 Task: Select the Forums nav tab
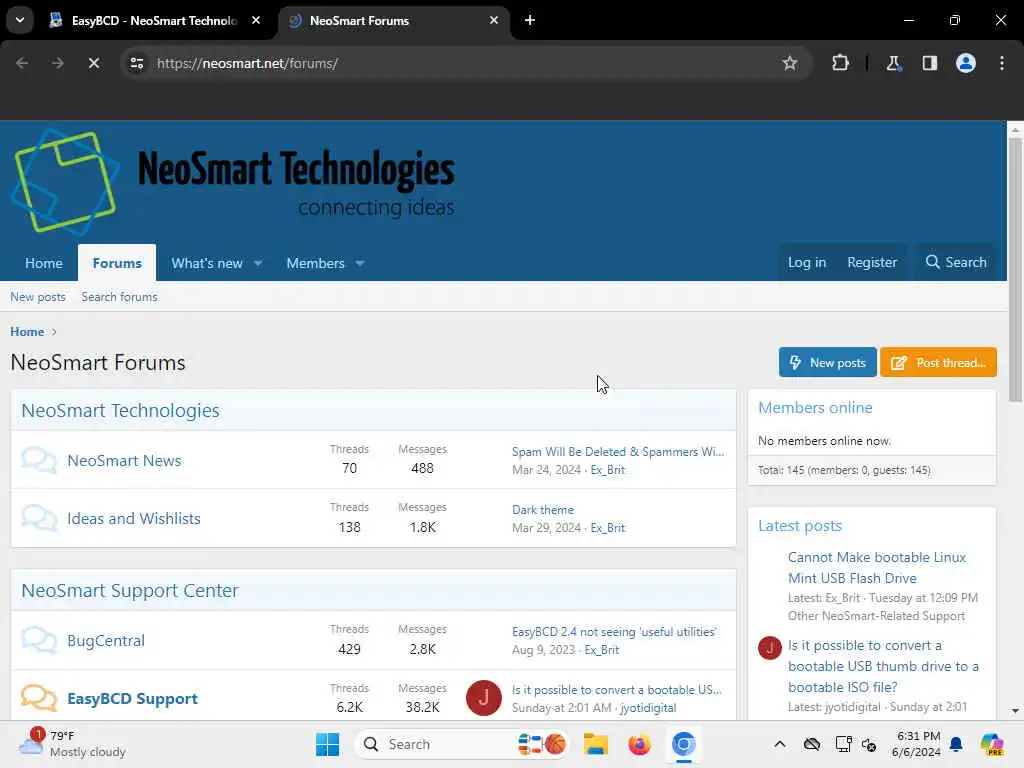click(117, 263)
